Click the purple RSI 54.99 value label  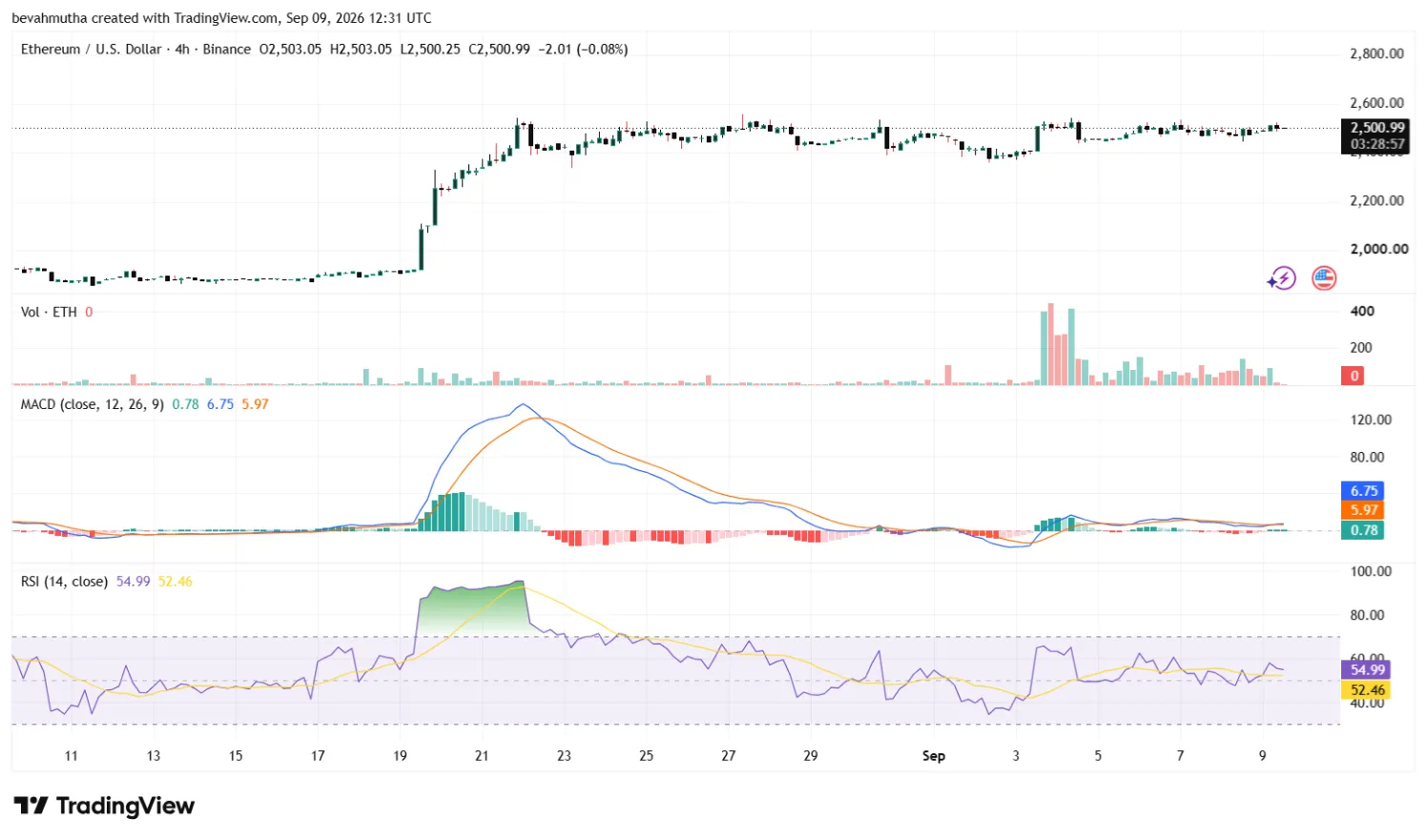[x=1367, y=670]
